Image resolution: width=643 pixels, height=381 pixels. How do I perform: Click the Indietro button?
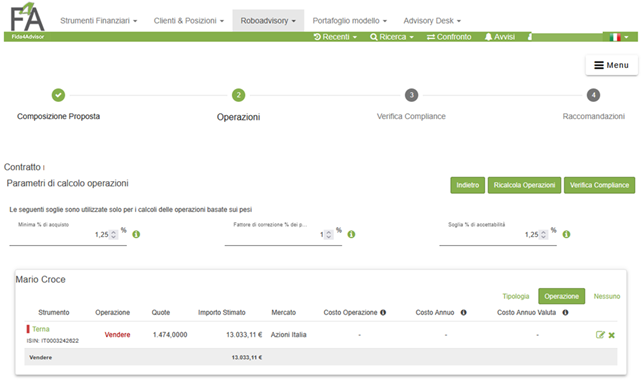(x=467, y=185)
